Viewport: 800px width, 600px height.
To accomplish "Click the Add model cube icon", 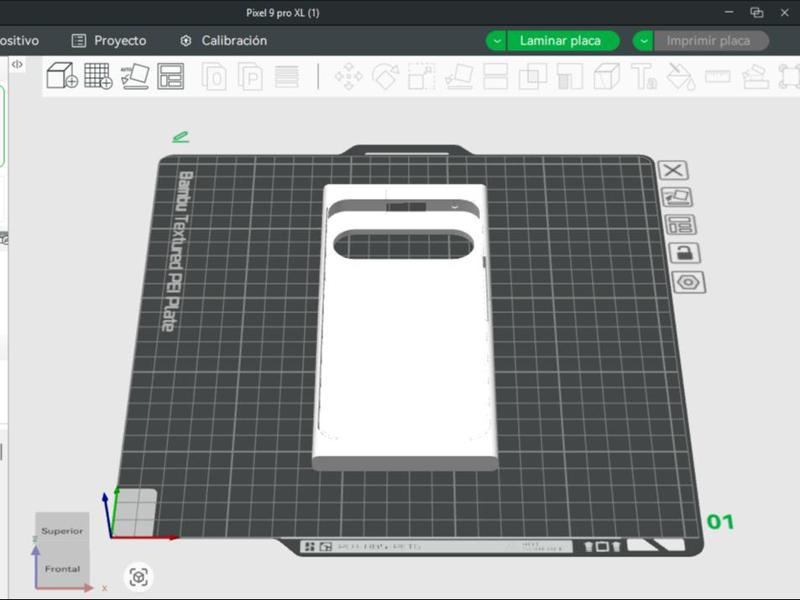I will coord(62,76).
